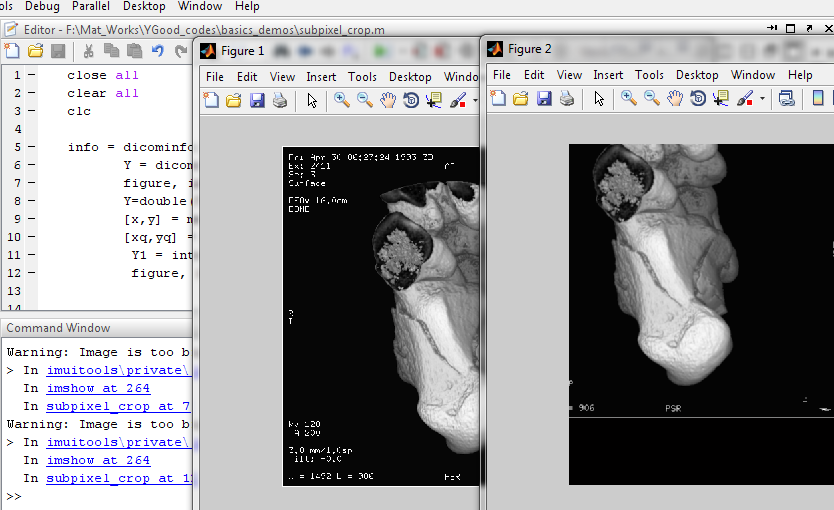Open second 'imshow at 264' link
Image resolution: width=834 pixels, height=510 pixels.
[98, 460]
